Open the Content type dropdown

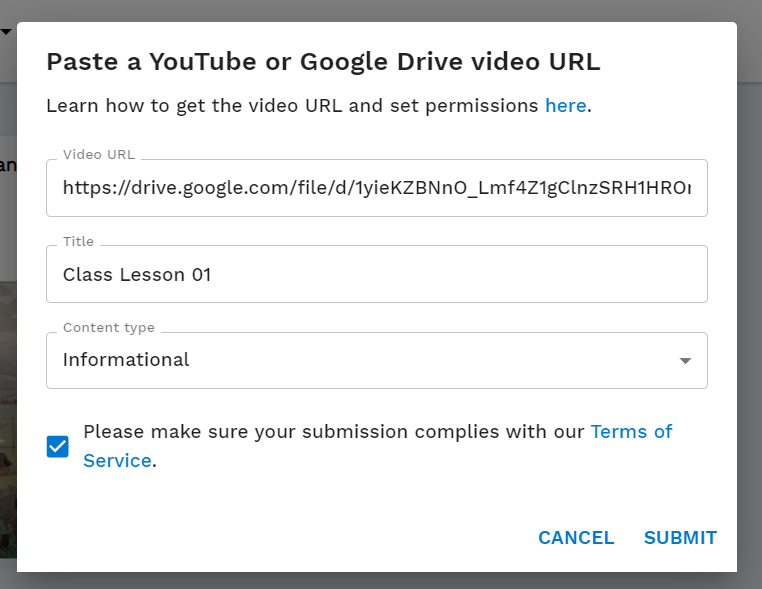click(376, 360)
